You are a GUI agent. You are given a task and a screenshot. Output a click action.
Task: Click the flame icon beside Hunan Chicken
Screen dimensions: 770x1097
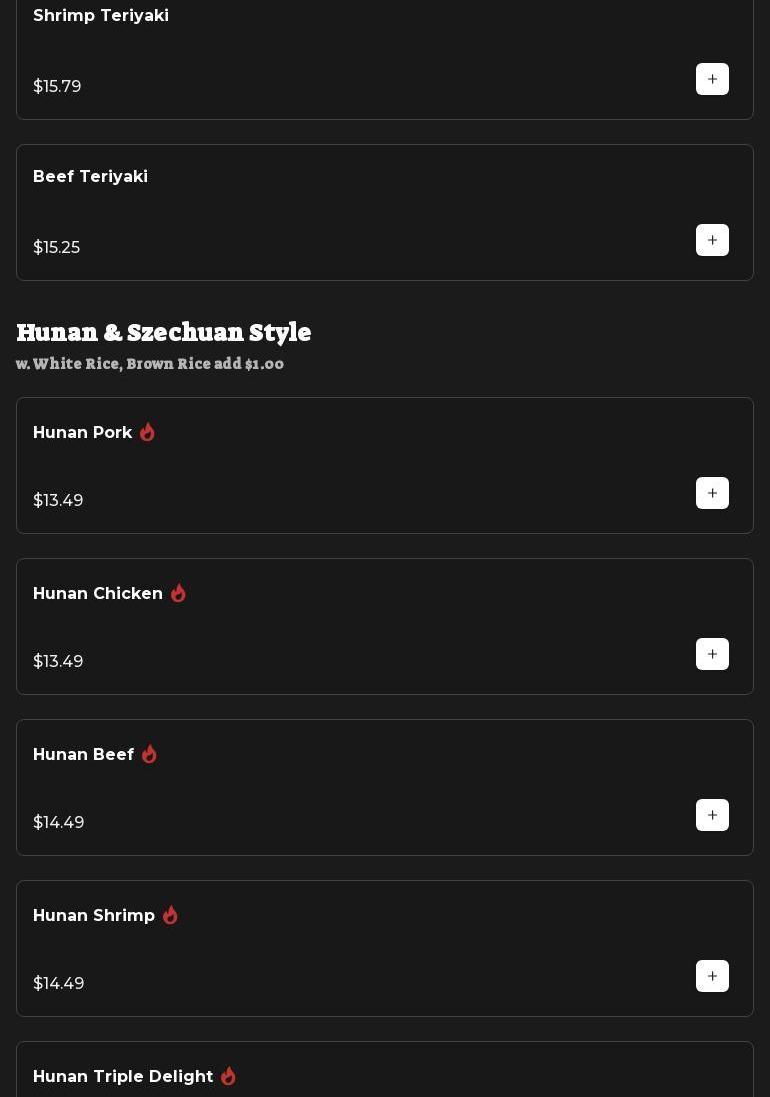[178, 593]
